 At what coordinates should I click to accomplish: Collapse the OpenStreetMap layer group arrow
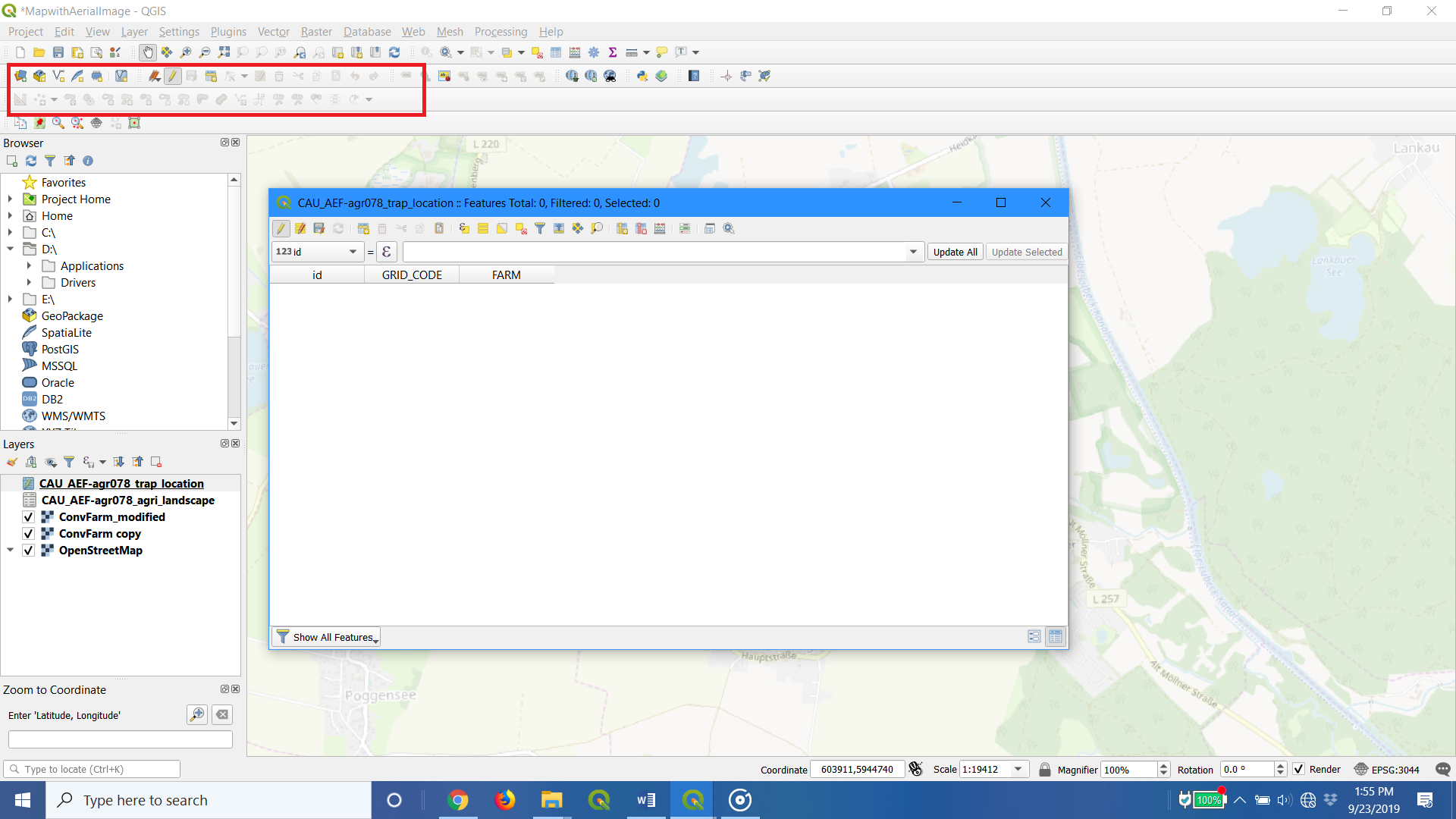(10, 551)
